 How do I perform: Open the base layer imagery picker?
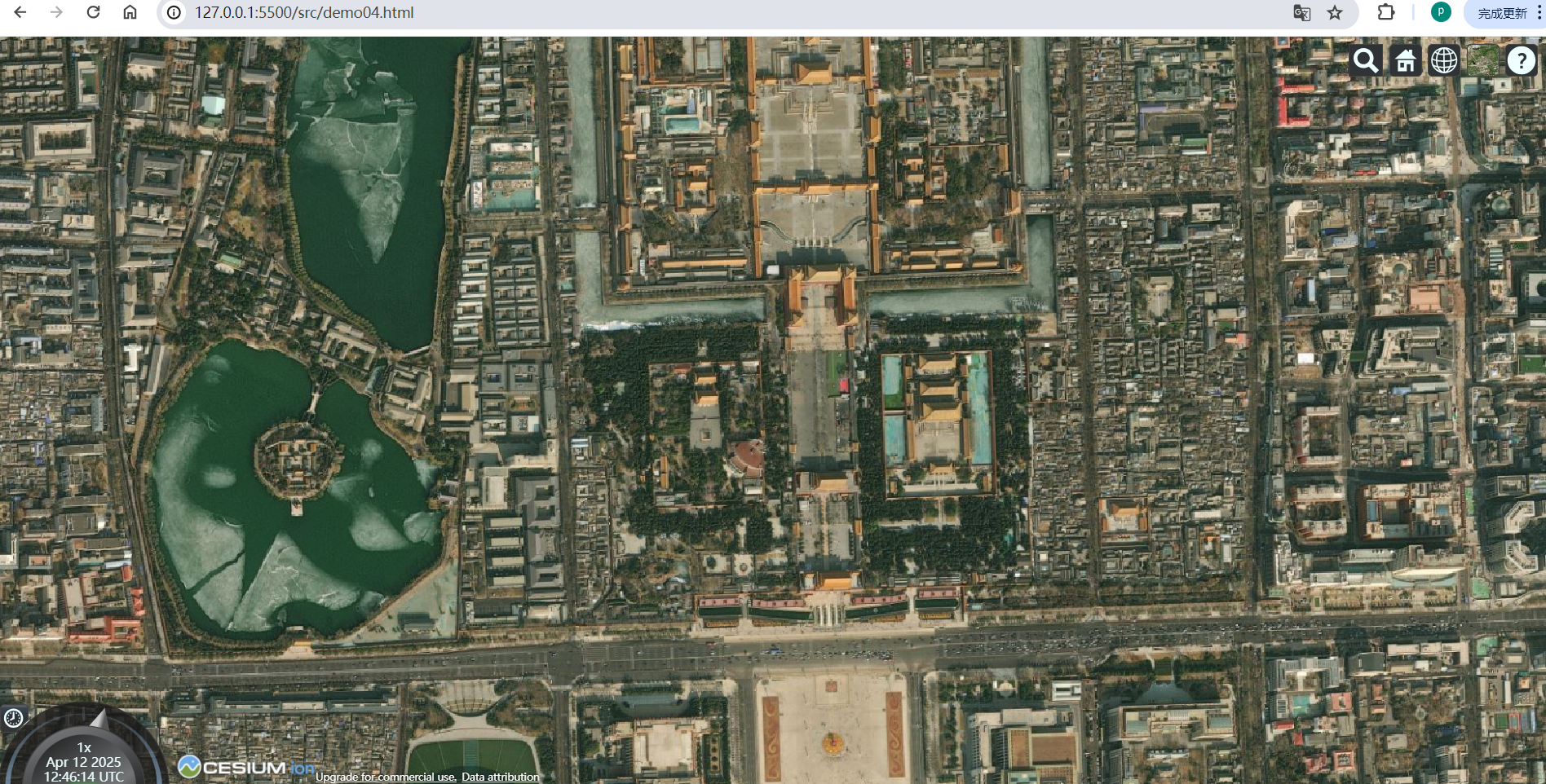[1483, 60]
